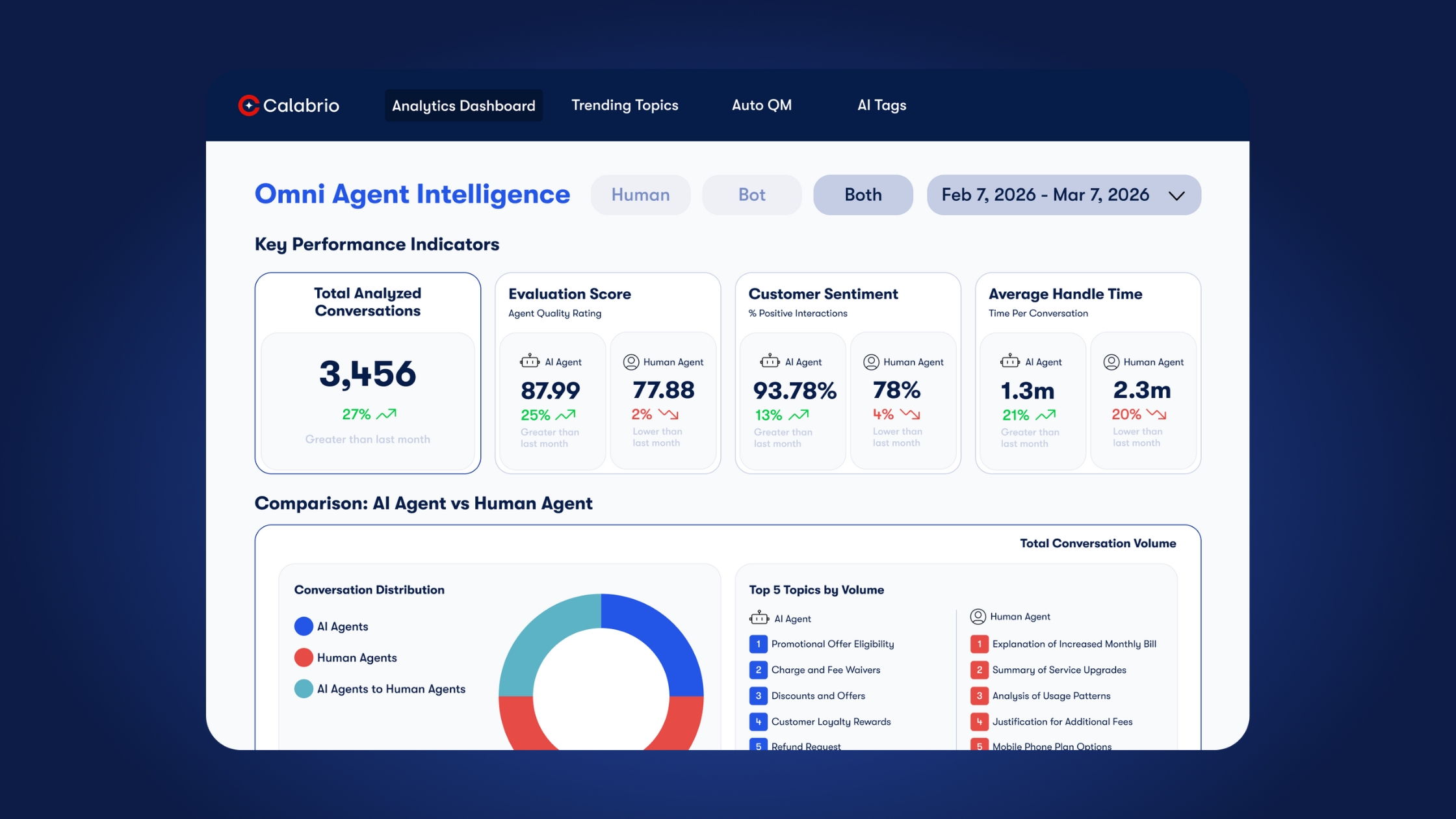Click the Human Agent person icon under Average Handle Time
The height and width of the screenshot is (819, 1456).
[x=1111, y=362]
